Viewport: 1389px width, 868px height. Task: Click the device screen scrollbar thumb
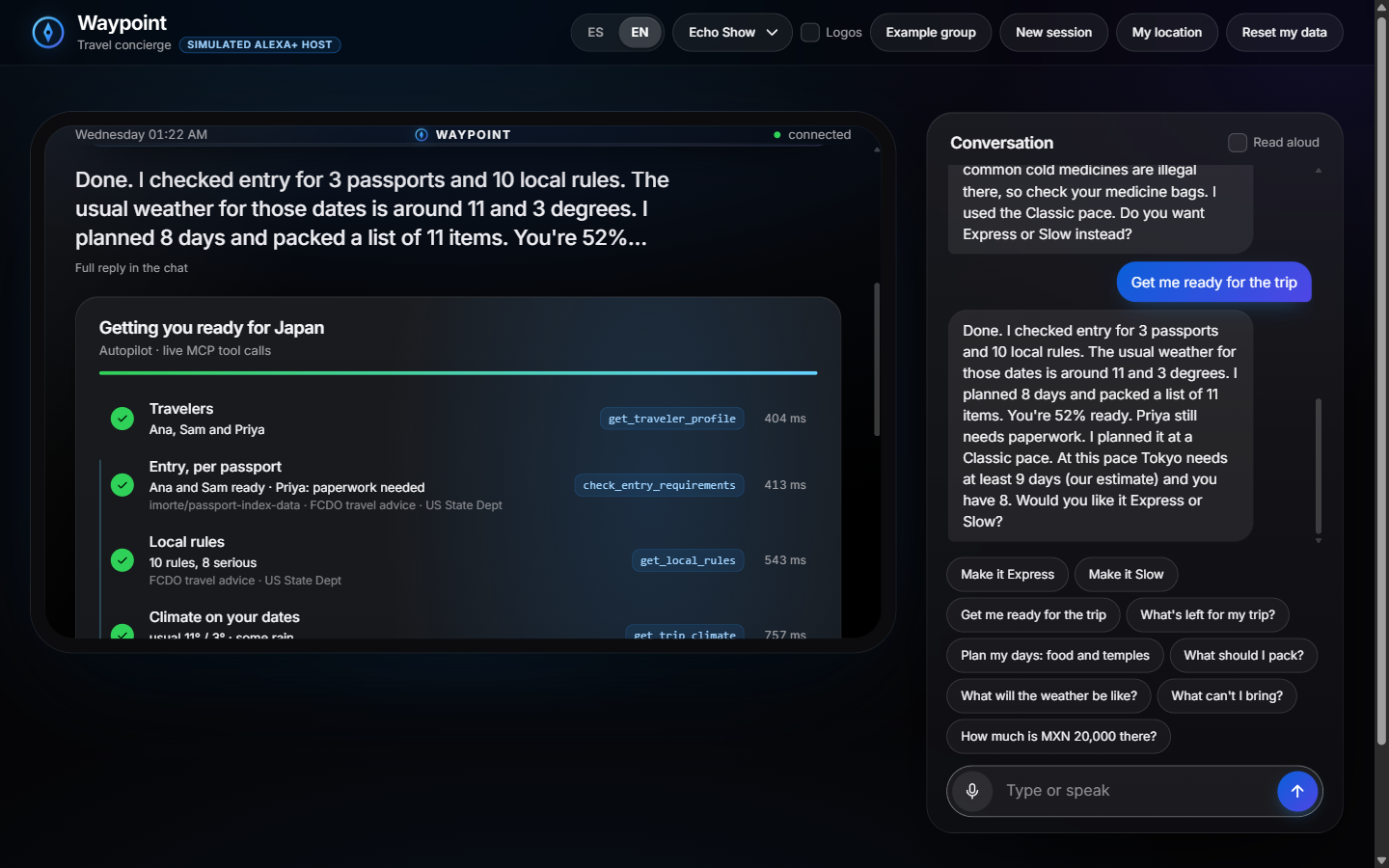click(x=877, y=359)
